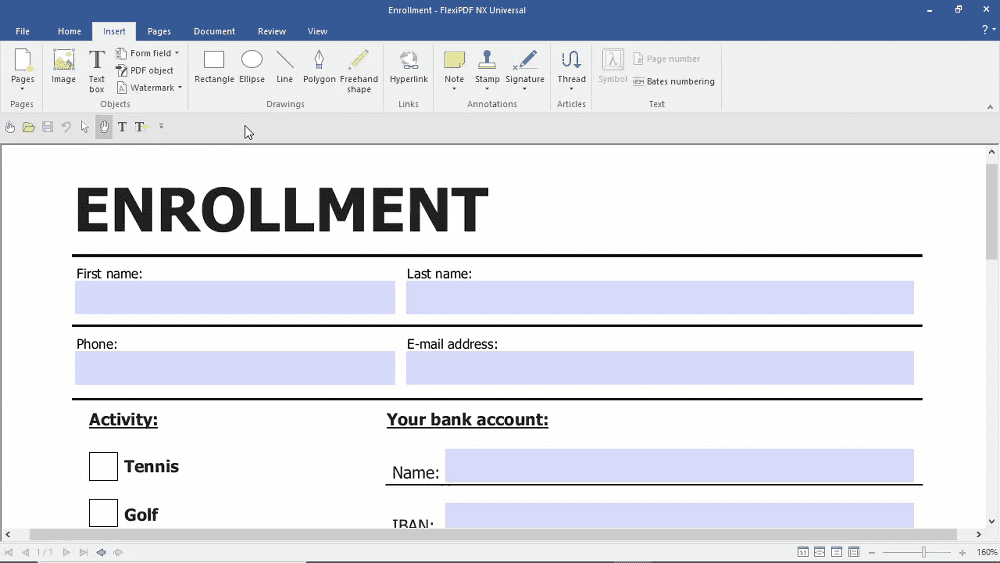Click the save disk icon in quick access toolbar
The height and width of the screenshot is (563, 1000).
click(x=47, y=127)
